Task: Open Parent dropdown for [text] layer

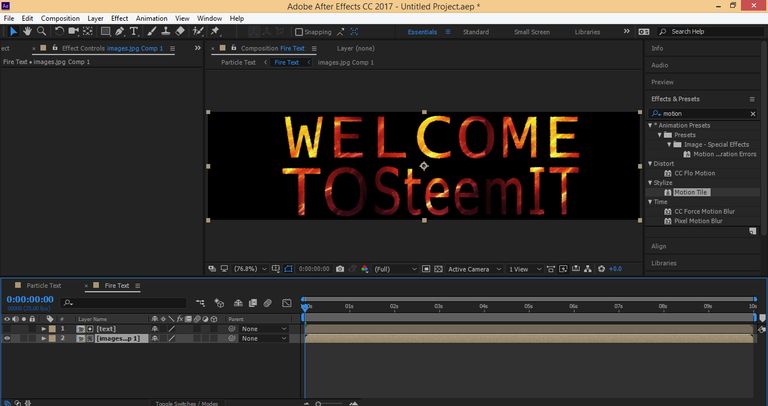Action: click(264, 329)
